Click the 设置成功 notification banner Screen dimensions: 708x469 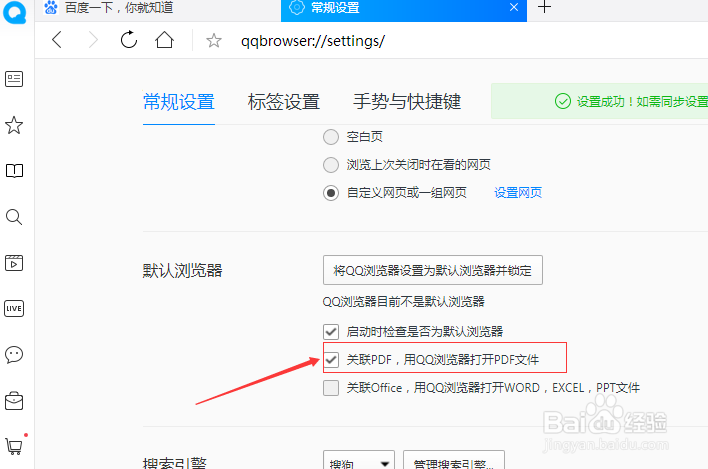pos(599,101)
